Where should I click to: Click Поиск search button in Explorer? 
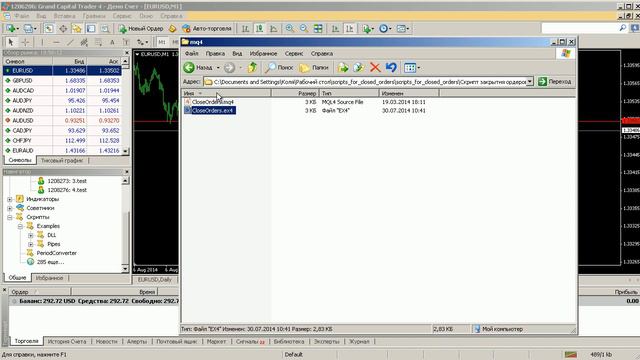(279, 68)
